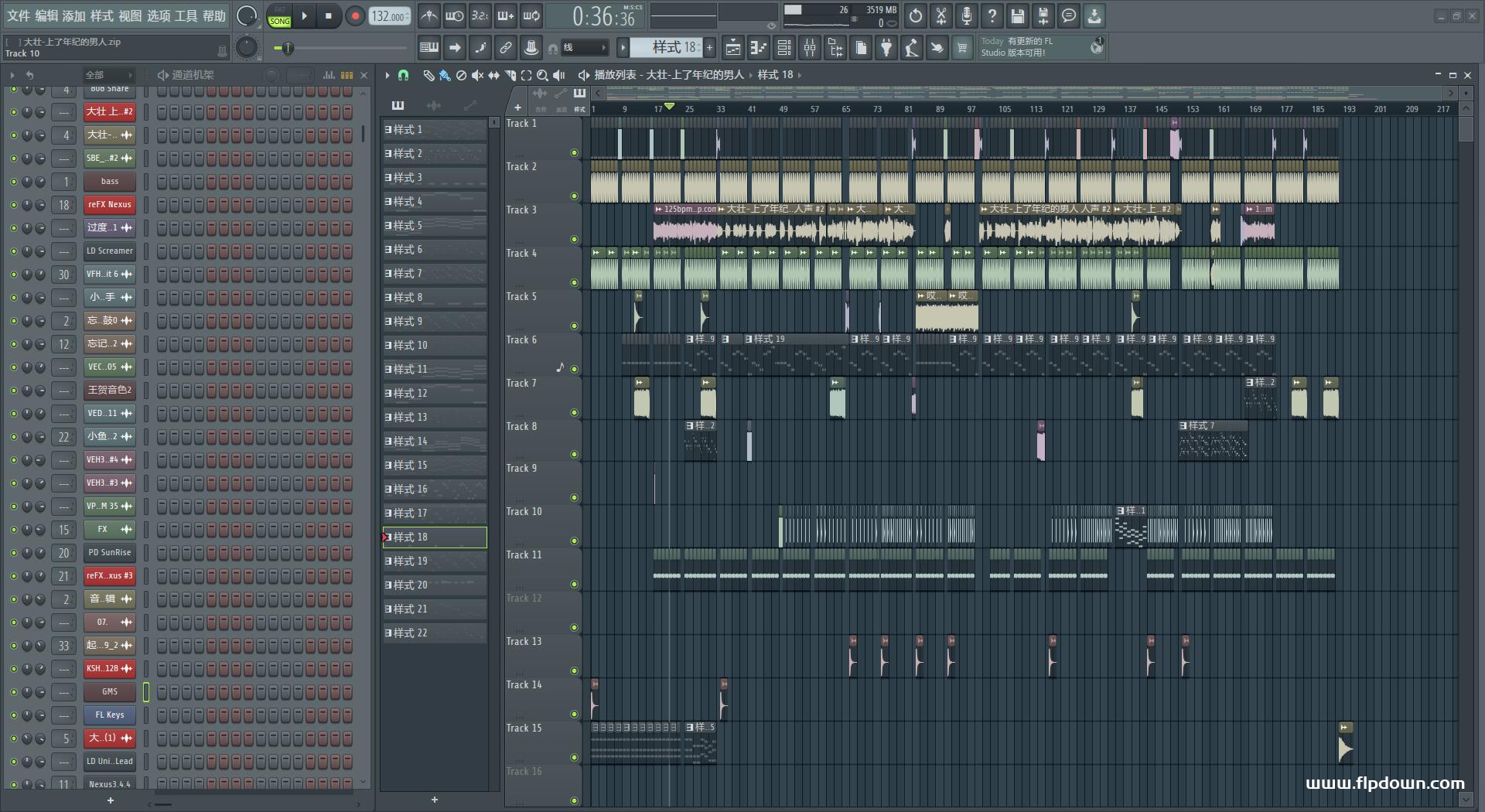Open the 编辑 menu
The image size is (1485, 812).
pyautogui.click(x=46, y=16)
